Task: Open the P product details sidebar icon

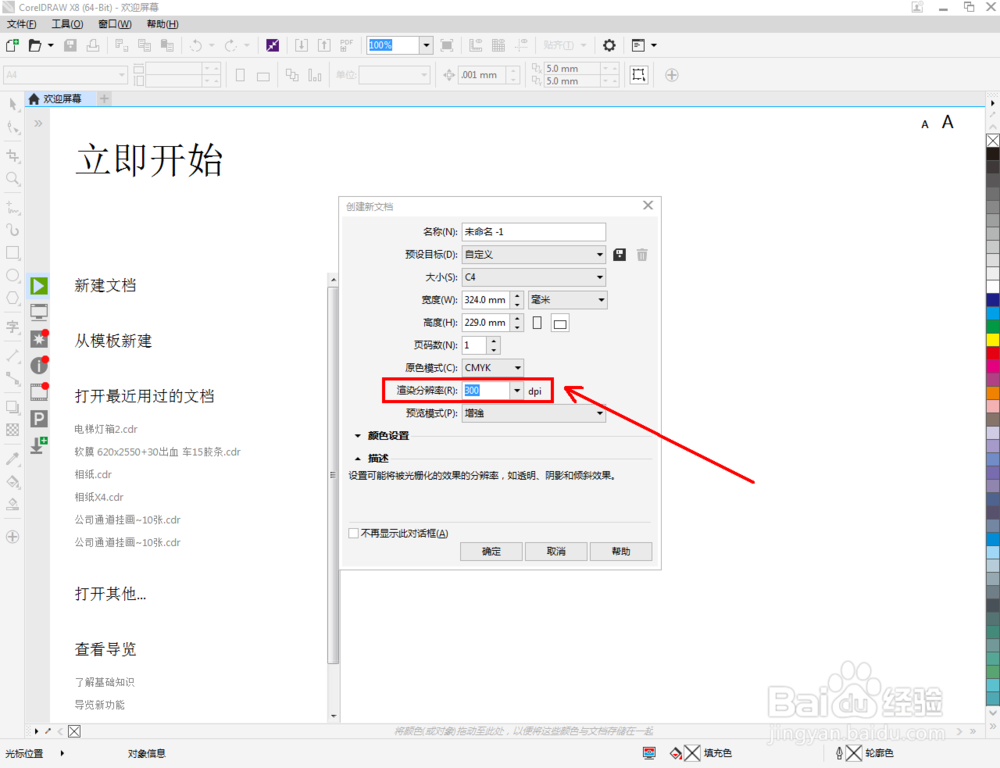Action: pyautogui.click(x=39, y=418)
